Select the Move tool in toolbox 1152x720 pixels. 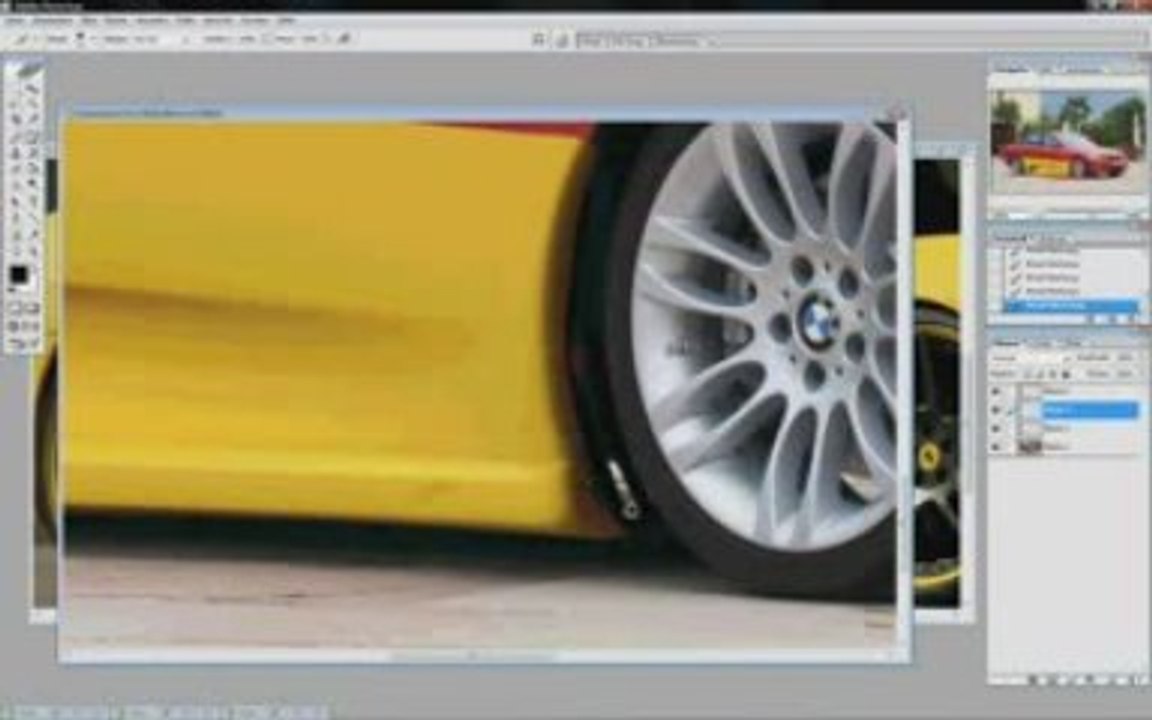[32, 90]
